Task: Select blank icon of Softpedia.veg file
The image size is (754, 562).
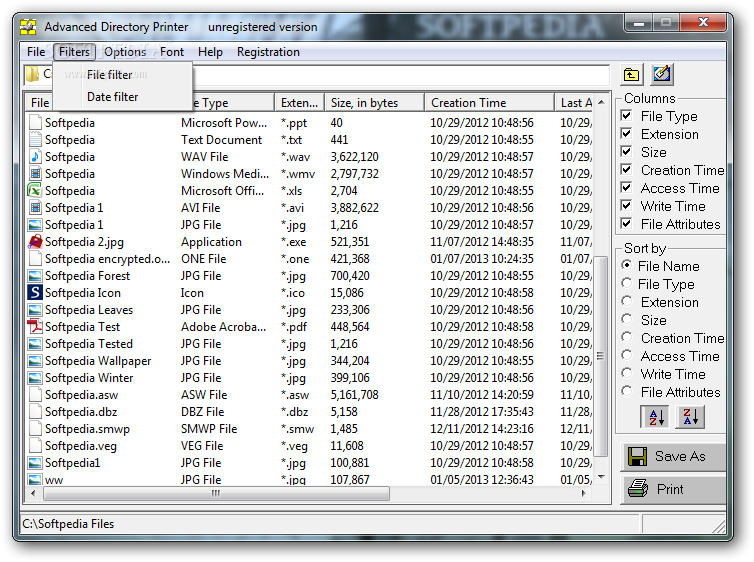Action: click(x=35, y=446)
